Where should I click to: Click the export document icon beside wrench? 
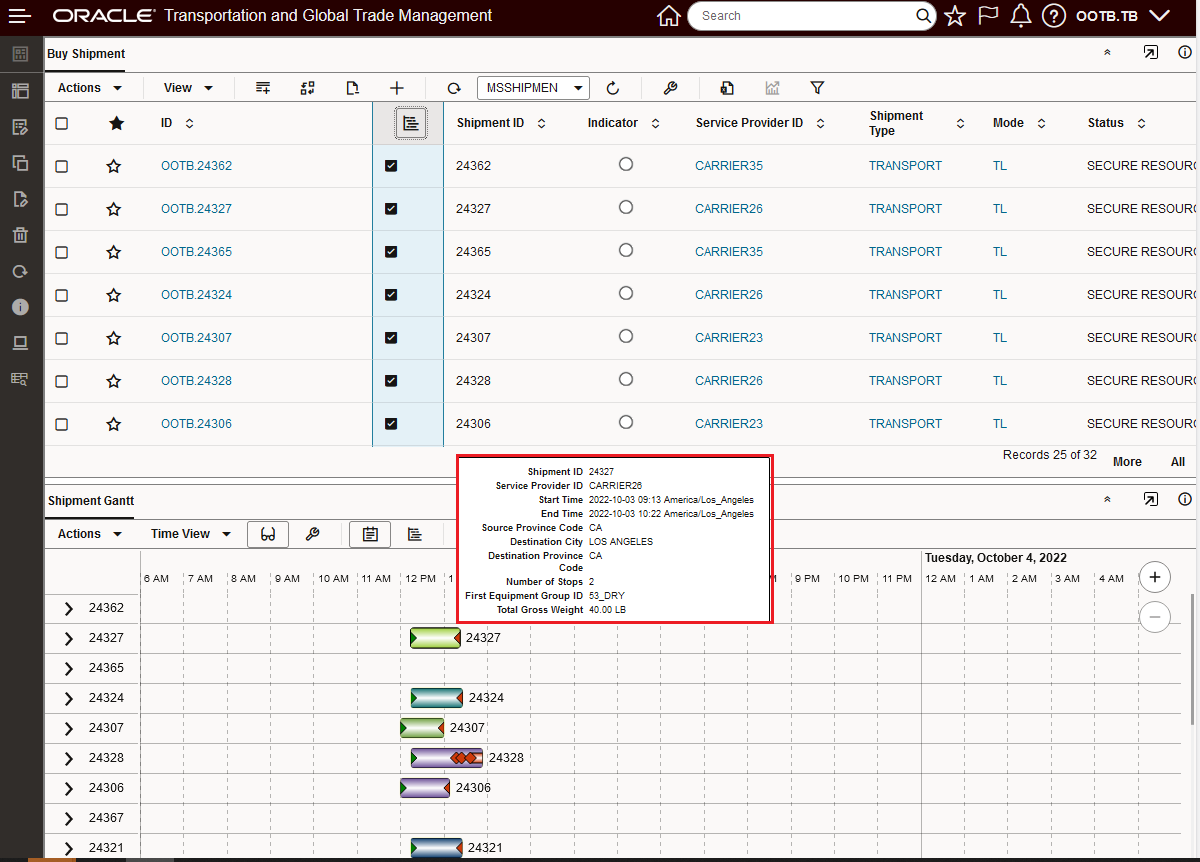[727, 88]
